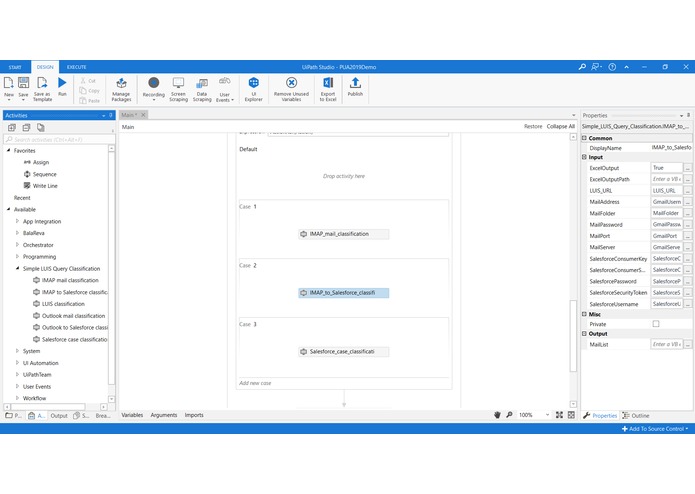Switch to the Outline tab

pos(636,416)
